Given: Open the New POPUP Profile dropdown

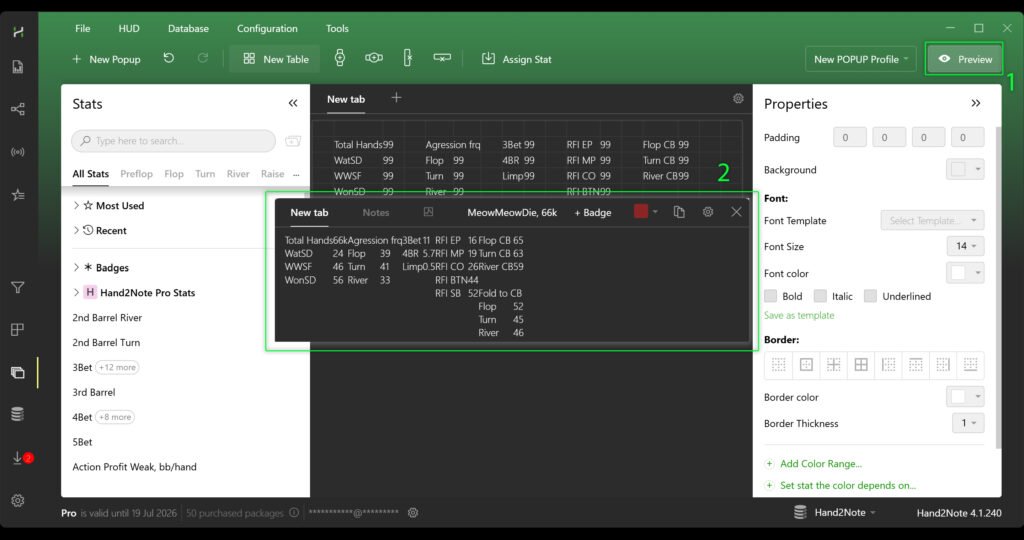Looking at the screenshot, I should click(x=860, y=59).
